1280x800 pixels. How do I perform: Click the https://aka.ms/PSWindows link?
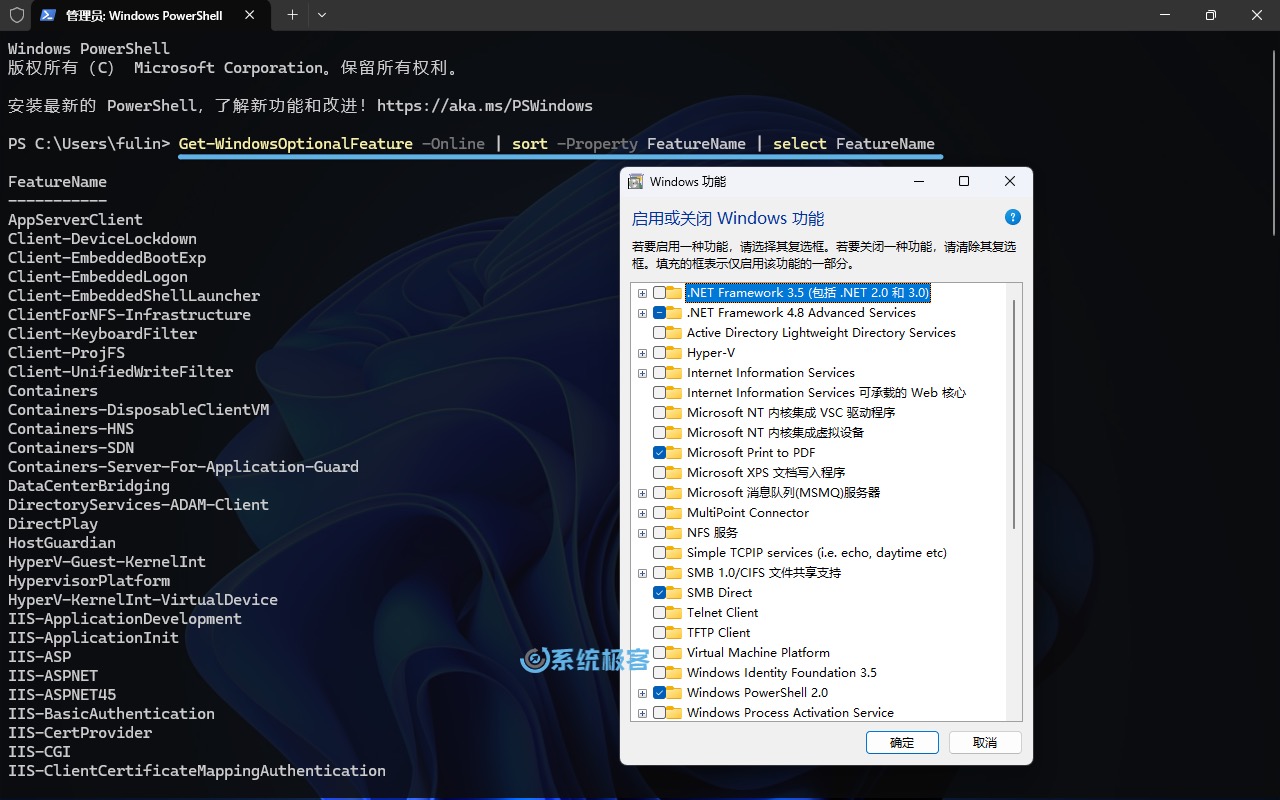pyautogui.click(x=485, y=106)
